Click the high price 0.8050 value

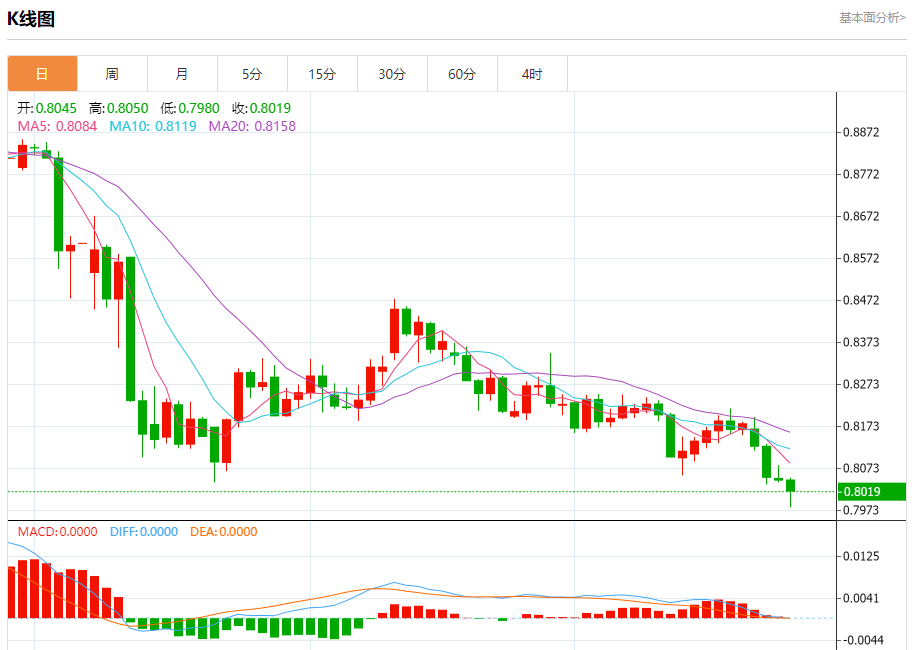[x=127, y=108]
